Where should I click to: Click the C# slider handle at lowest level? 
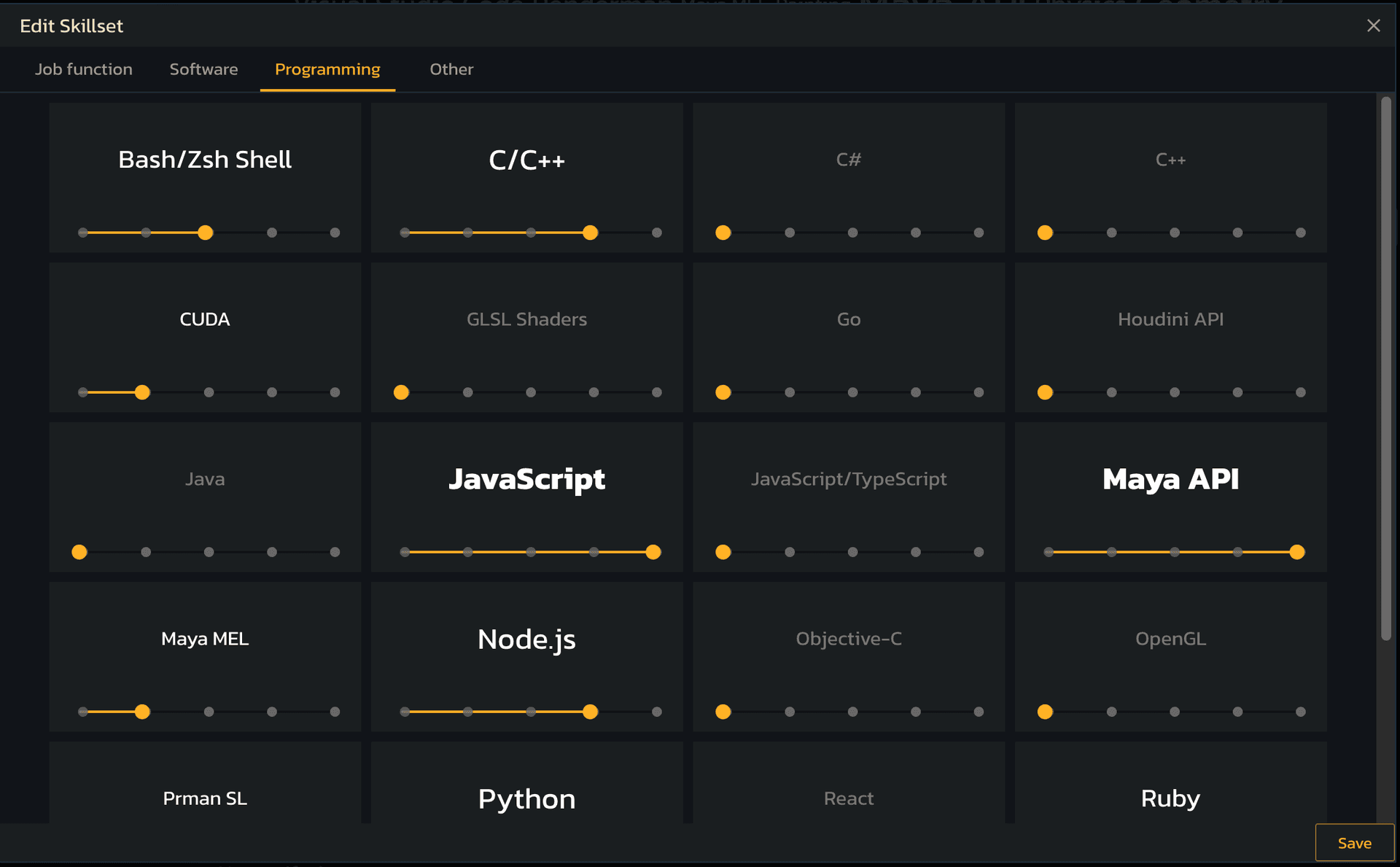click(x=723, y=233)
